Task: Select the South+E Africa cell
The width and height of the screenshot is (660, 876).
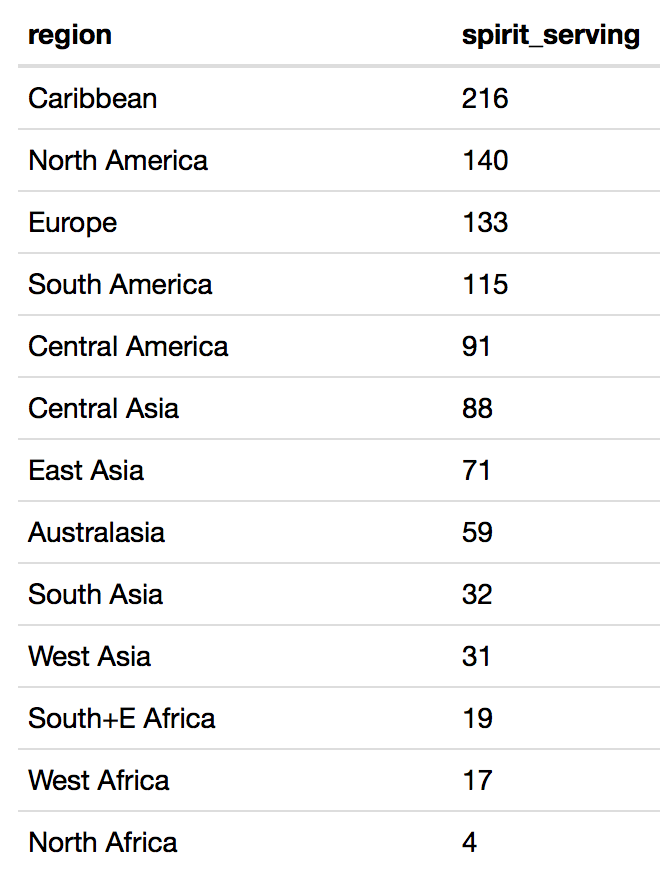Action: (122, 719)
